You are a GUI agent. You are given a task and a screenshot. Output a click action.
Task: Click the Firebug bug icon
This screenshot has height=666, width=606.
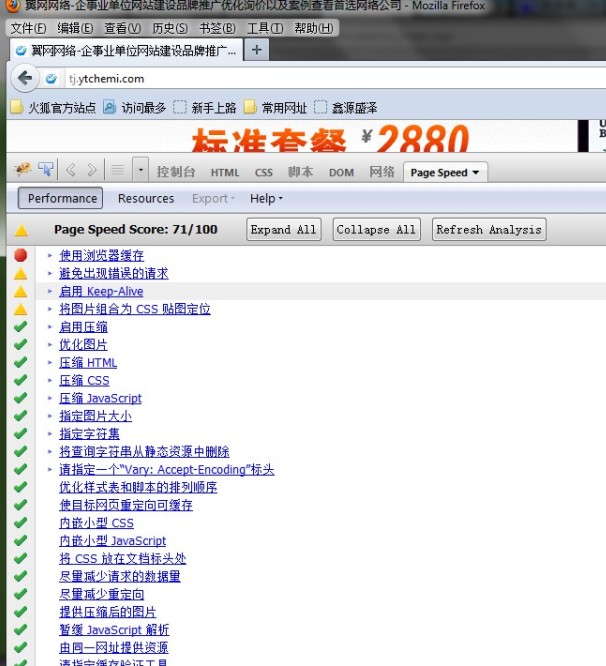tap(20, 170)
